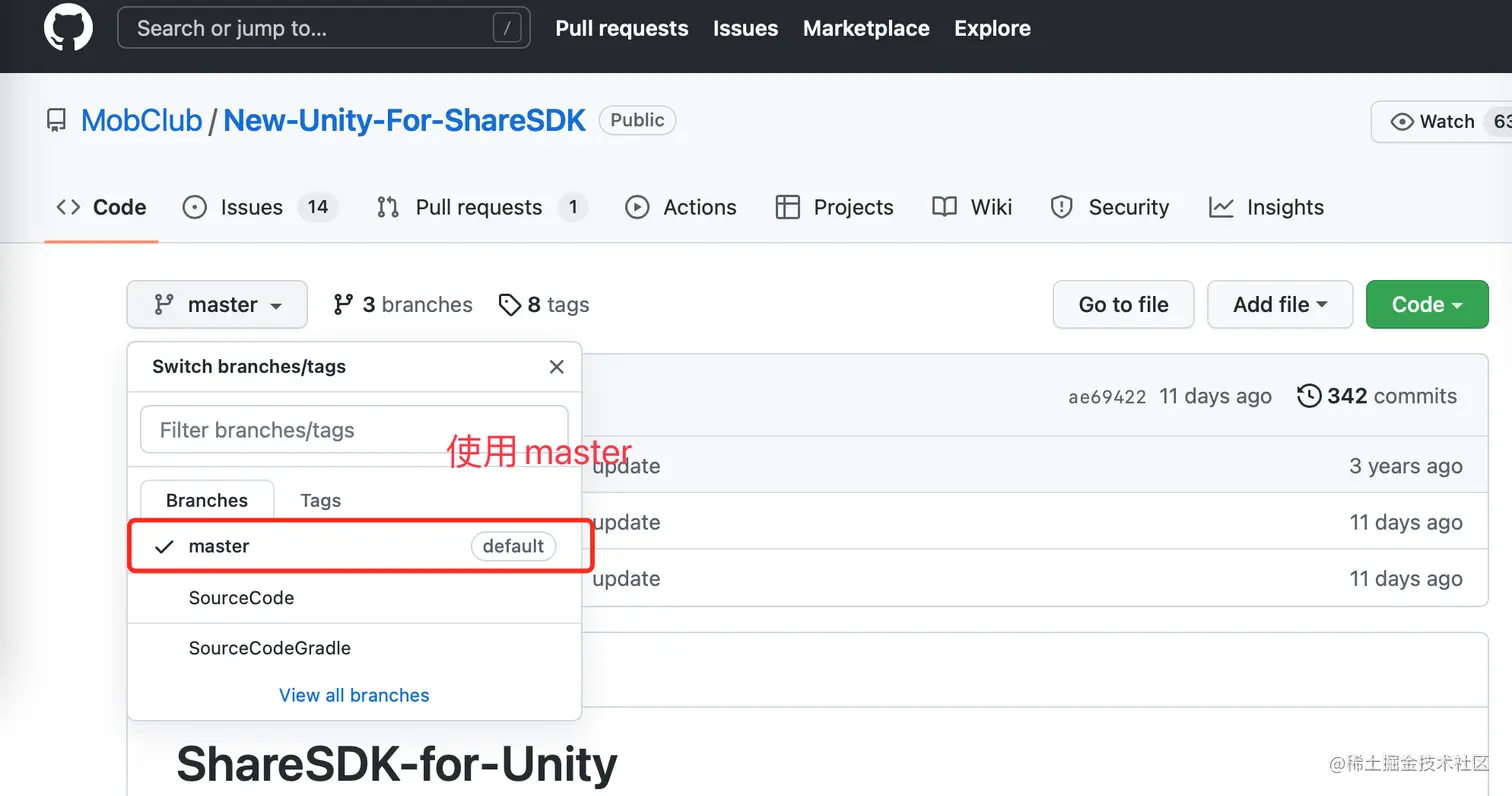Screen dimensions: 1512x796
Task: Click the Watch button
Action: point(1441,121)
